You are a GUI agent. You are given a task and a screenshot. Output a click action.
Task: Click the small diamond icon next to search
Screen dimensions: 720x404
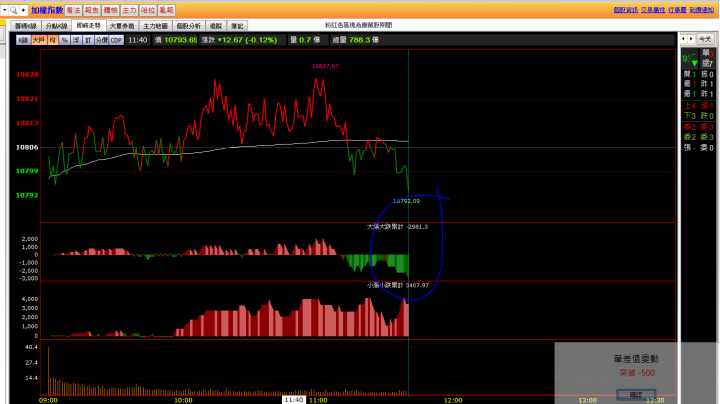pyautogui.click(x=23, y=10)
